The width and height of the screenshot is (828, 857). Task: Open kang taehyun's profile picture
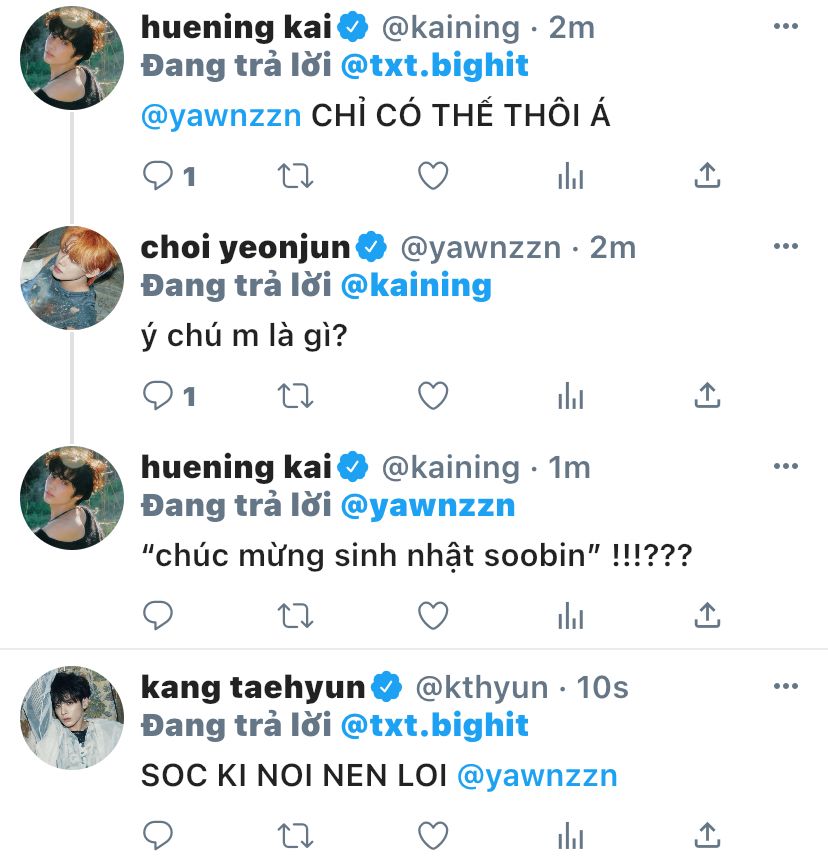(x=72, y=717)
